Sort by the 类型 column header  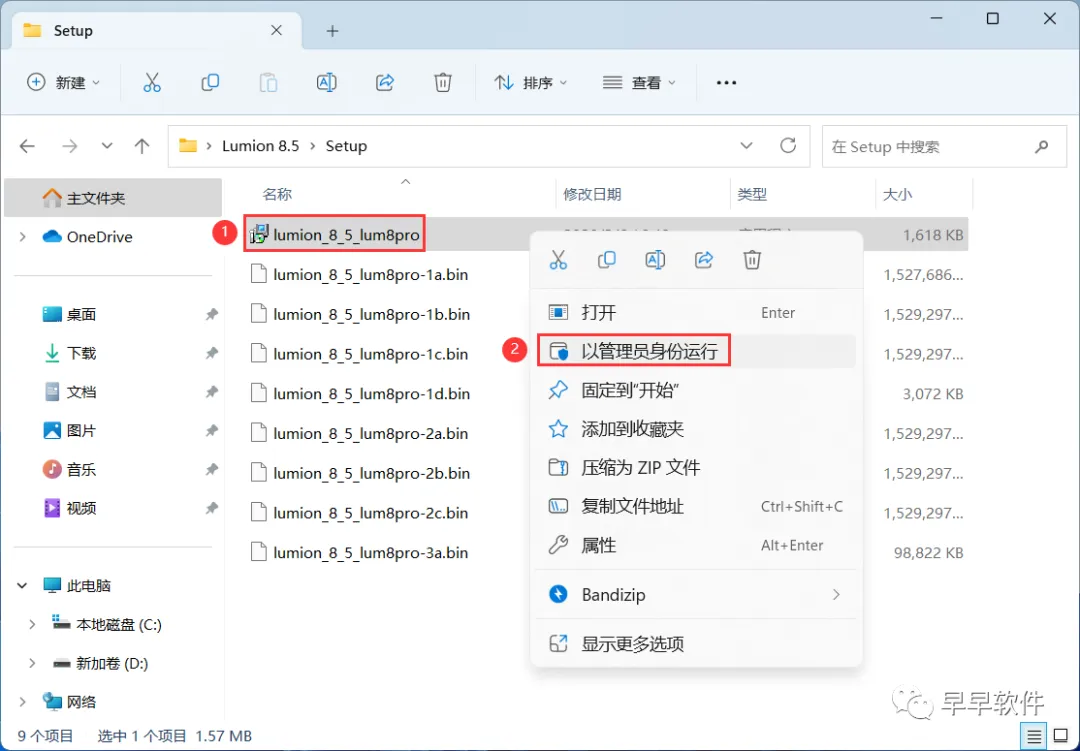point(751,194)
